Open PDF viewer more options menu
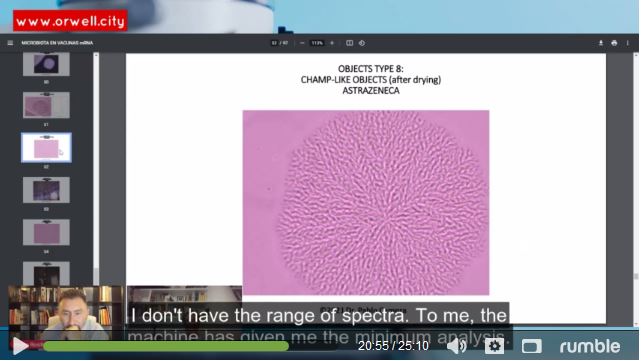 point(628,43)
